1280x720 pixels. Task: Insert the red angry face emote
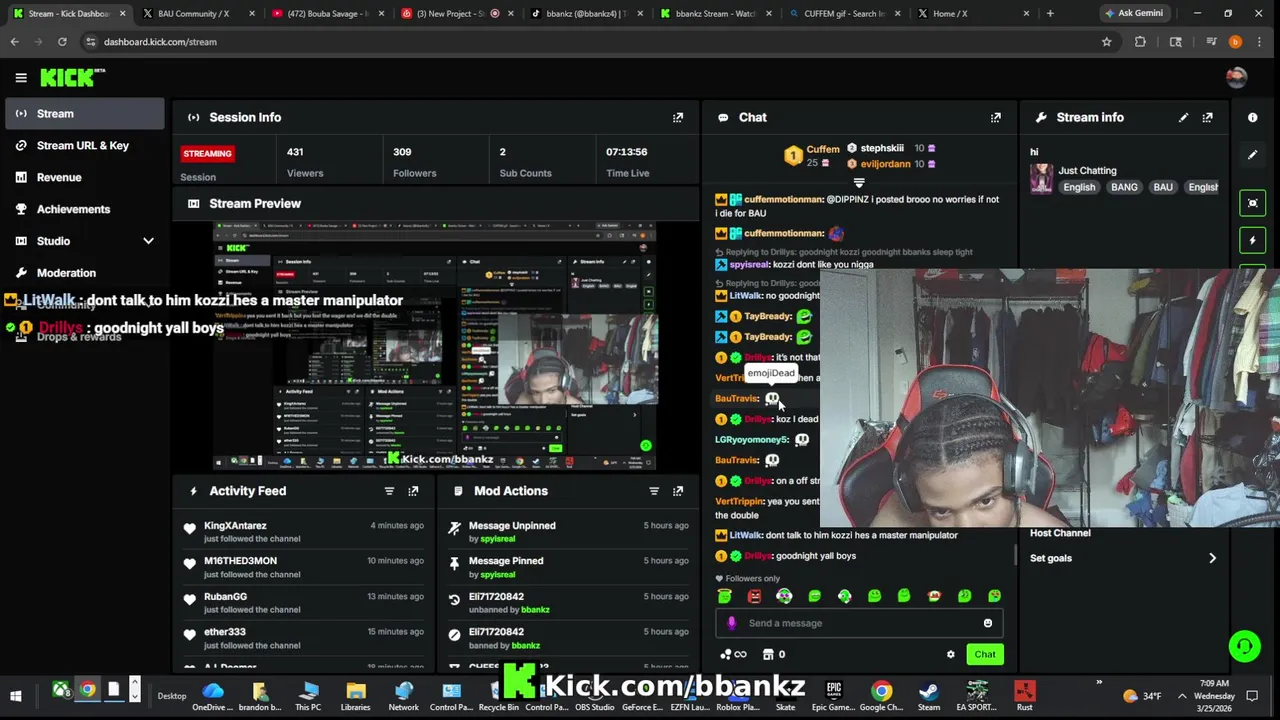click(x=754, y=596)
